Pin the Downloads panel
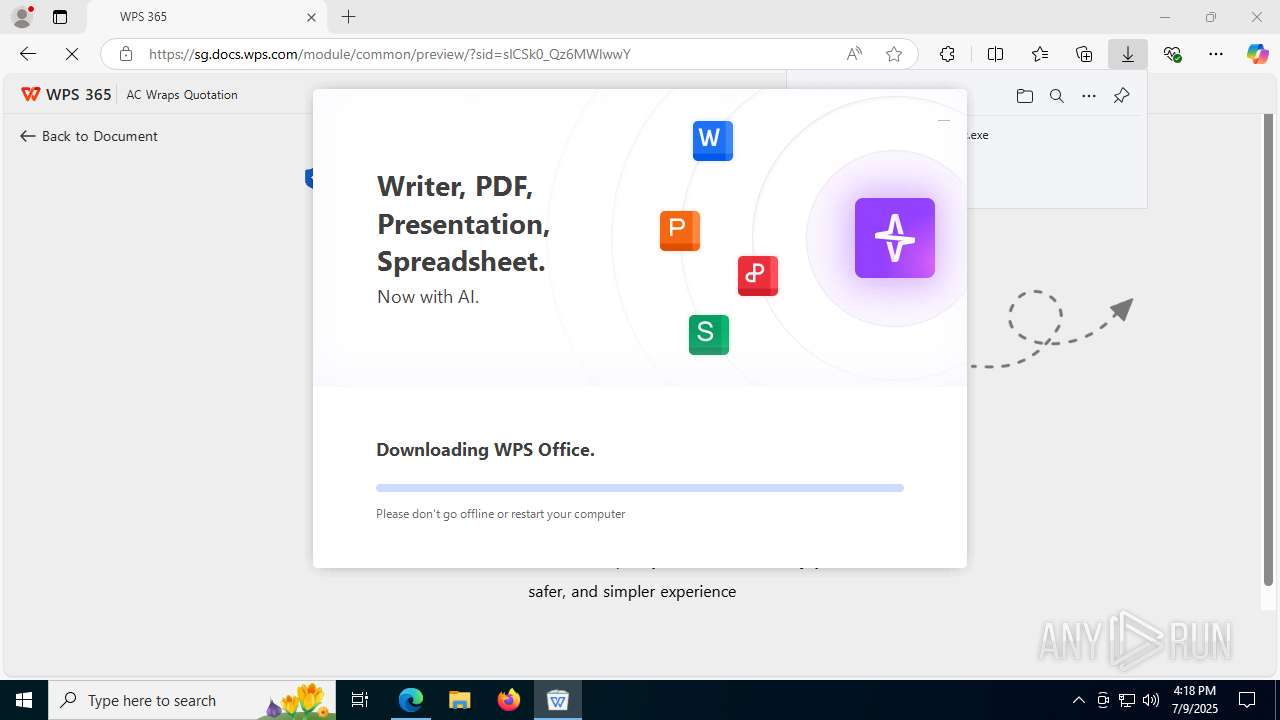 [x=1121, y=96]
